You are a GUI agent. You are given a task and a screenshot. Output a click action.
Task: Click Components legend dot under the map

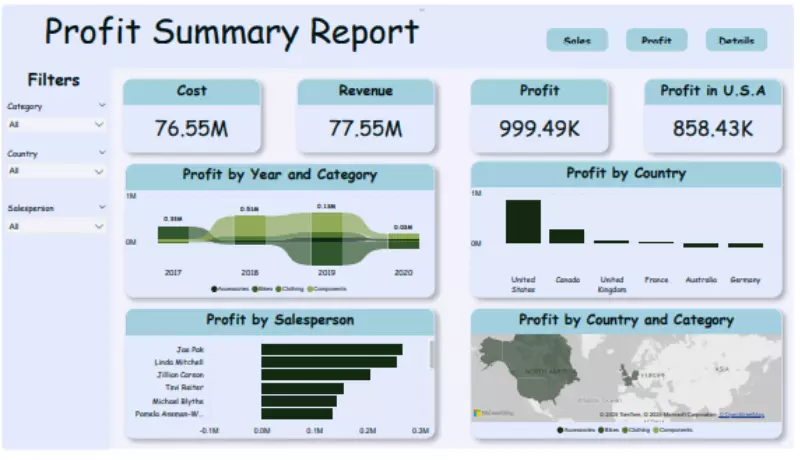[656, 430]
